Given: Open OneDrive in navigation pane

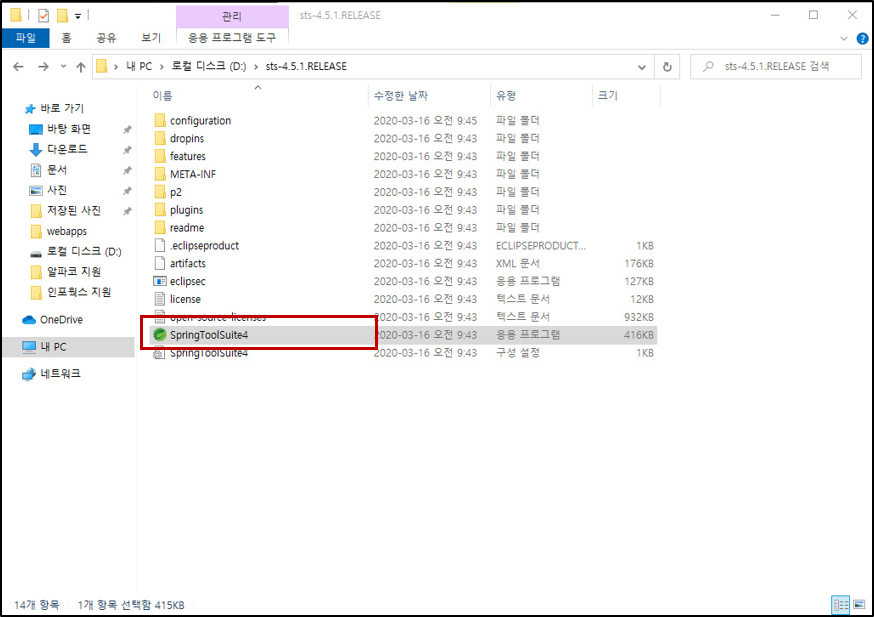Looking at the screenshot, I should [x=52, y=320].
